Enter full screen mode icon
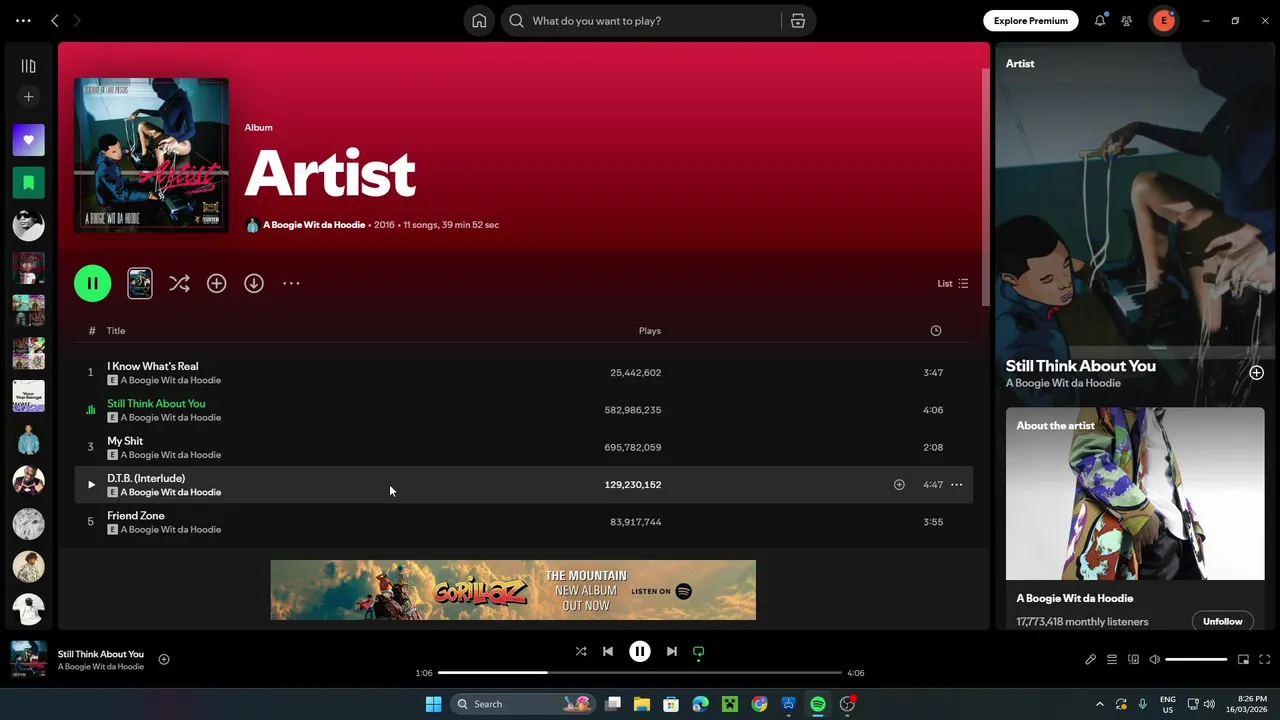This screenshot has height=720, width=1280. click(x=1264, y=660)
